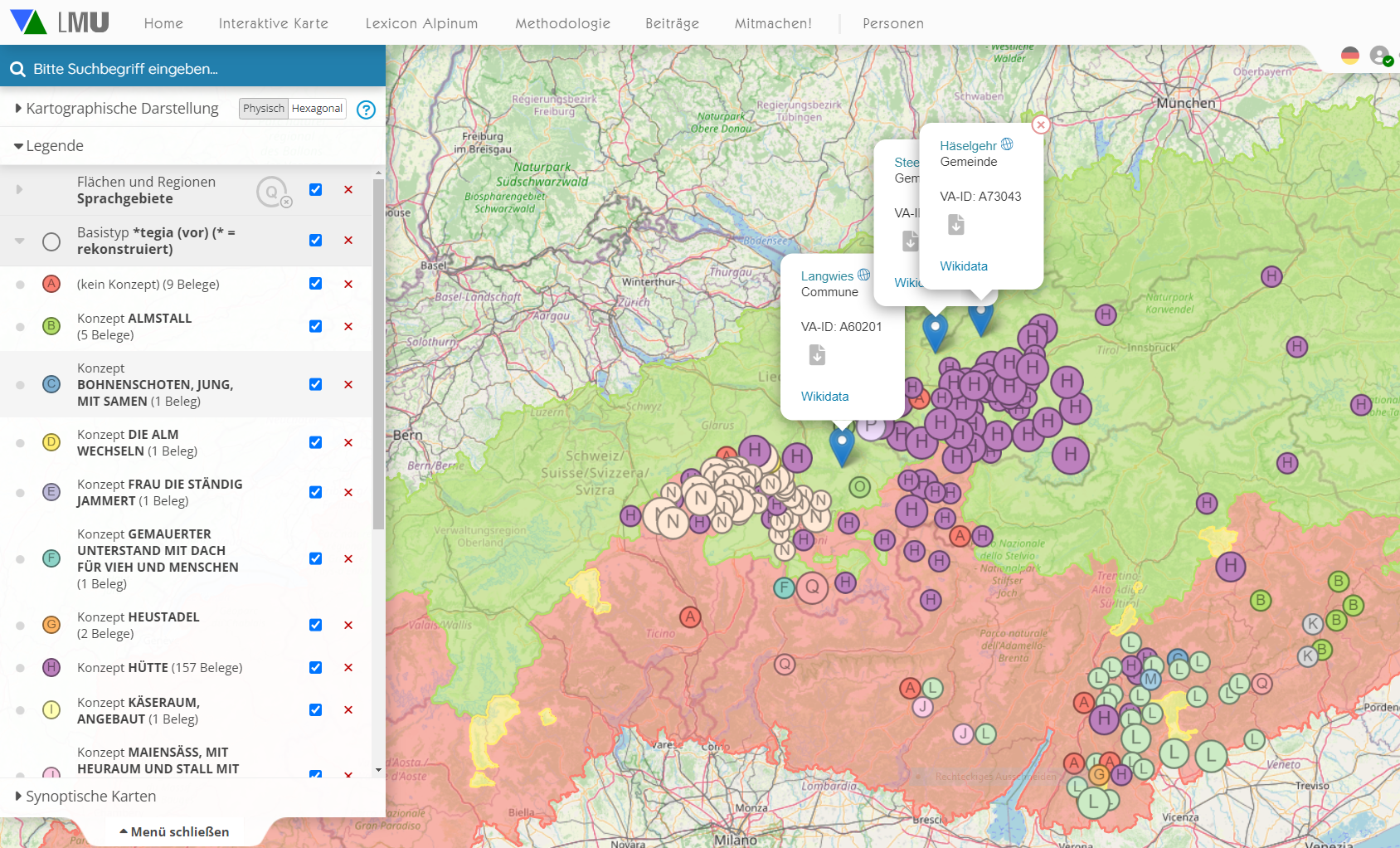
Task: Close the Häselgehr popup
Action: point(1041,124)
